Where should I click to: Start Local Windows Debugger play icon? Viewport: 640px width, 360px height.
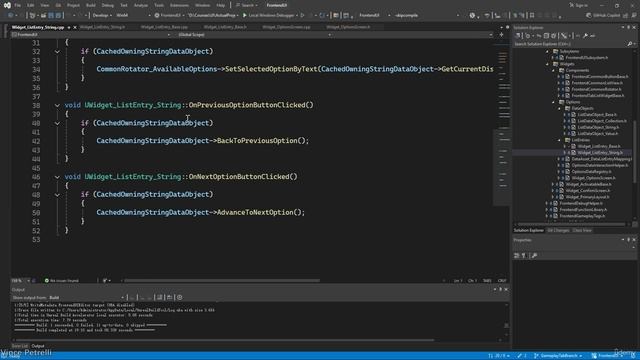(x=244, y=16)
